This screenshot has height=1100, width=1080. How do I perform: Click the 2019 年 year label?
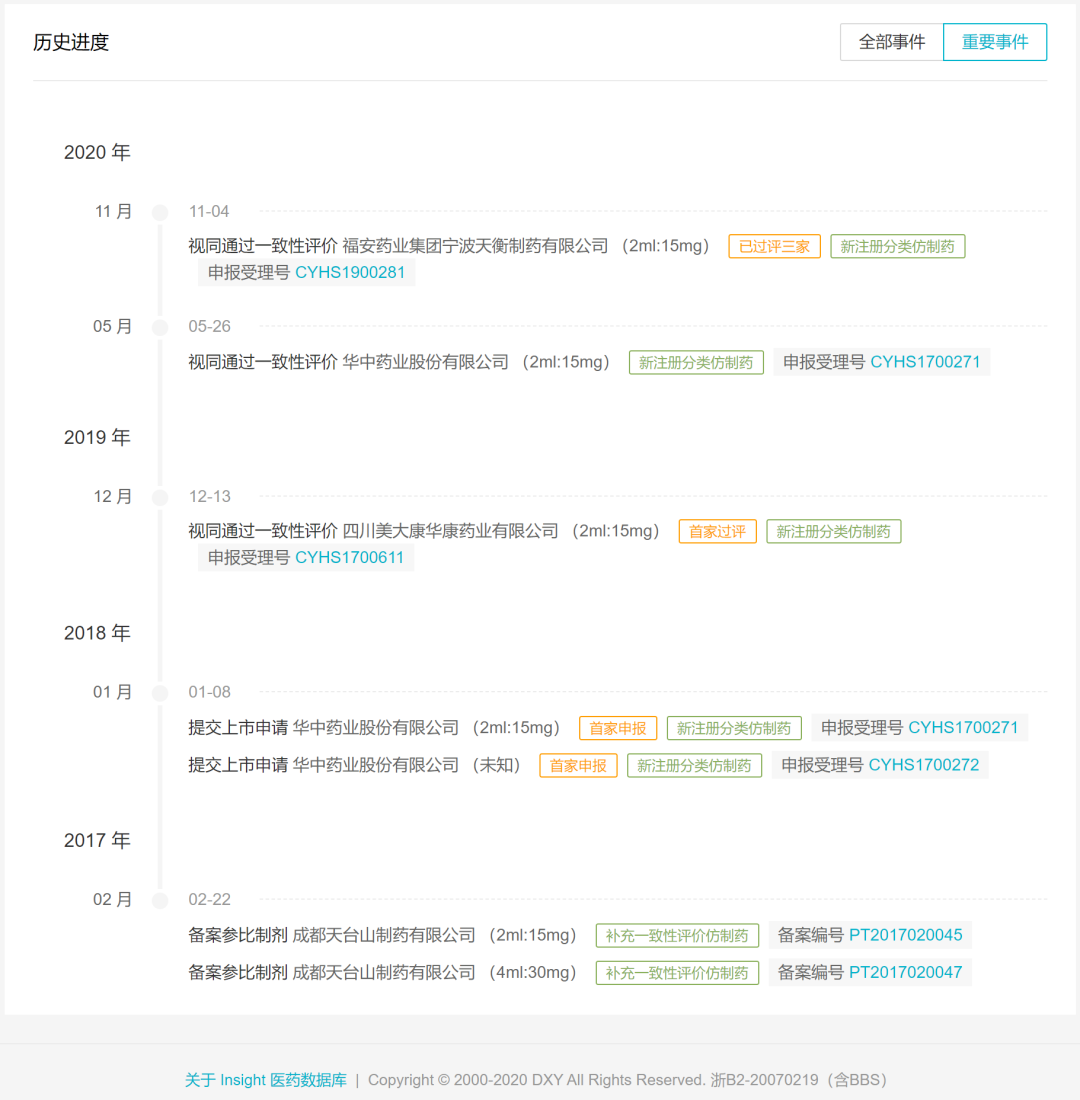(x=97, y=437)
